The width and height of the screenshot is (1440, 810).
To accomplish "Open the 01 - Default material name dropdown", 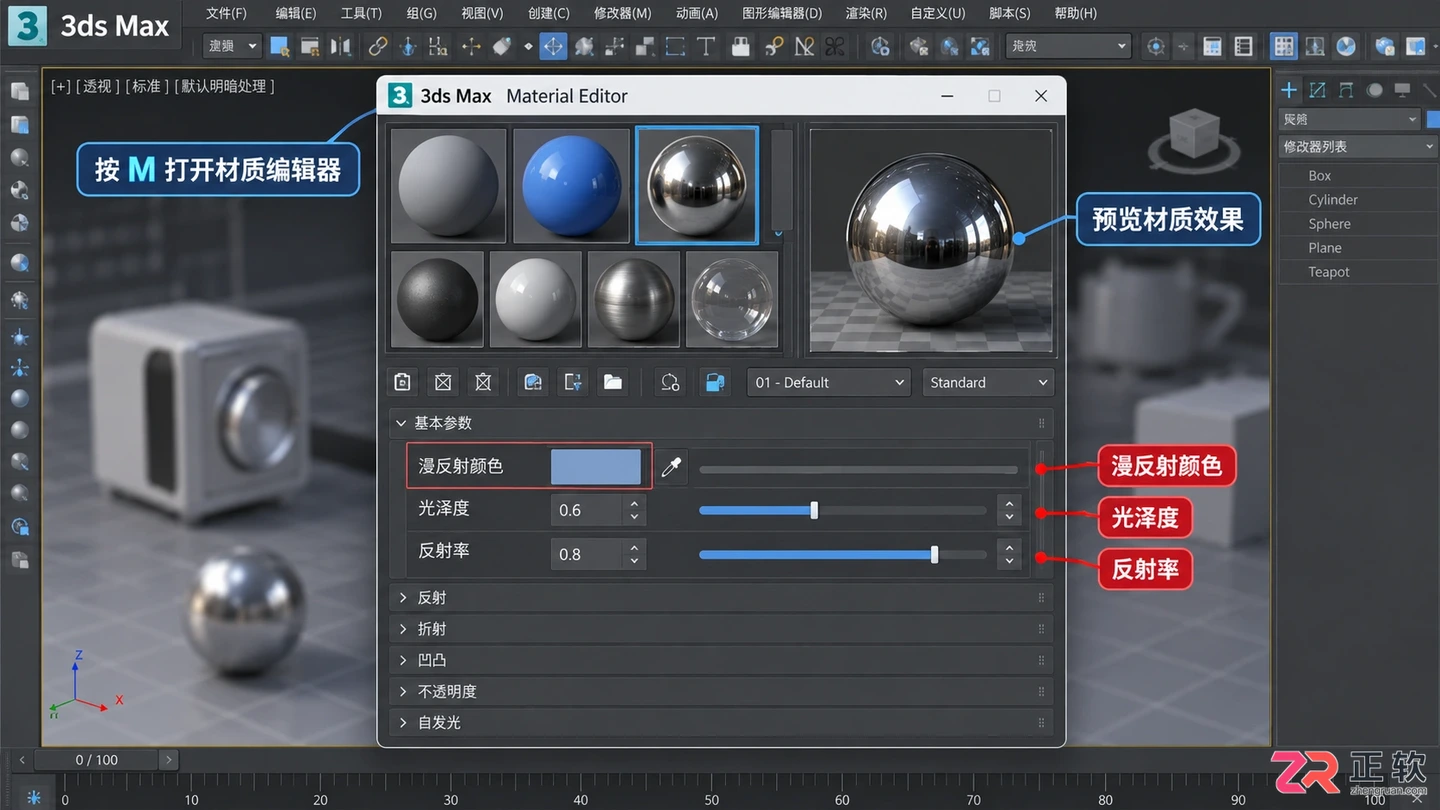I will click(x=828, y=382).
